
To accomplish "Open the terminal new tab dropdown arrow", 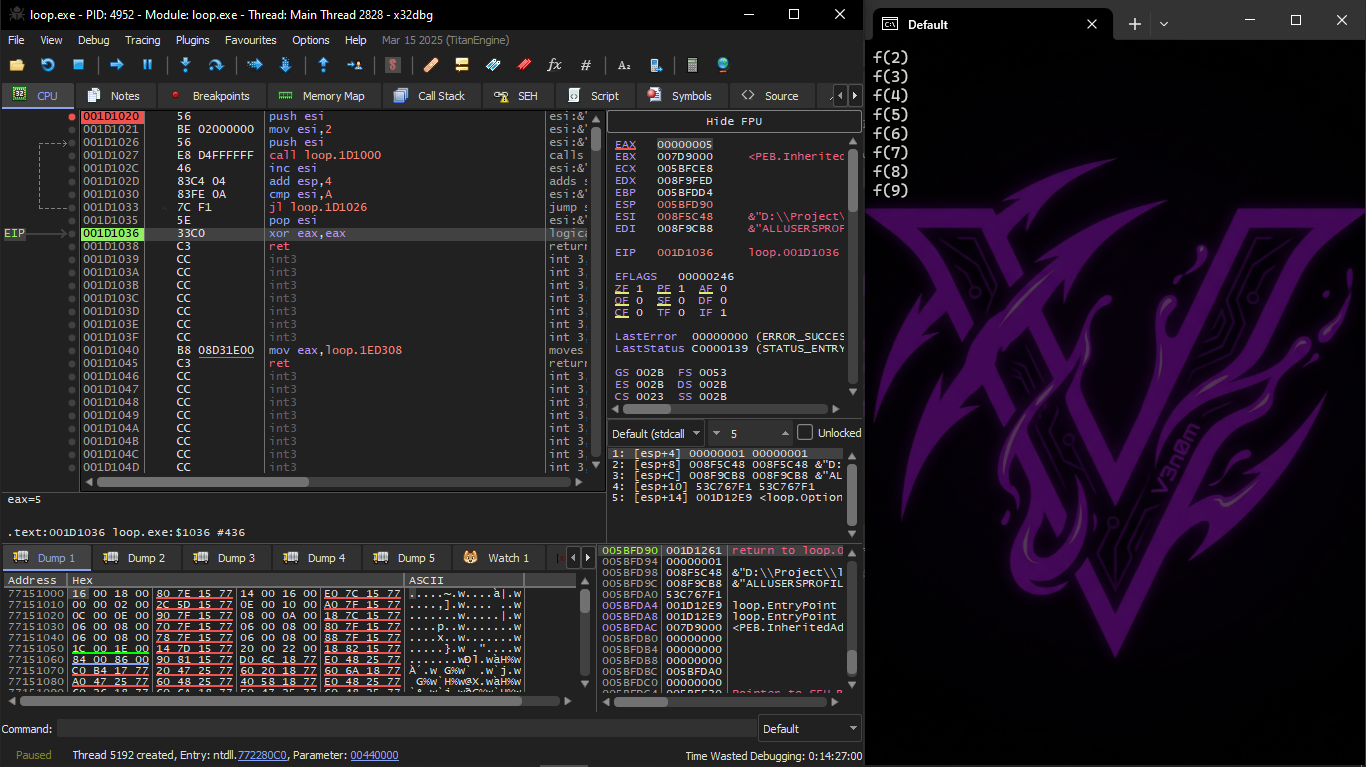I will pos(1164,24).
